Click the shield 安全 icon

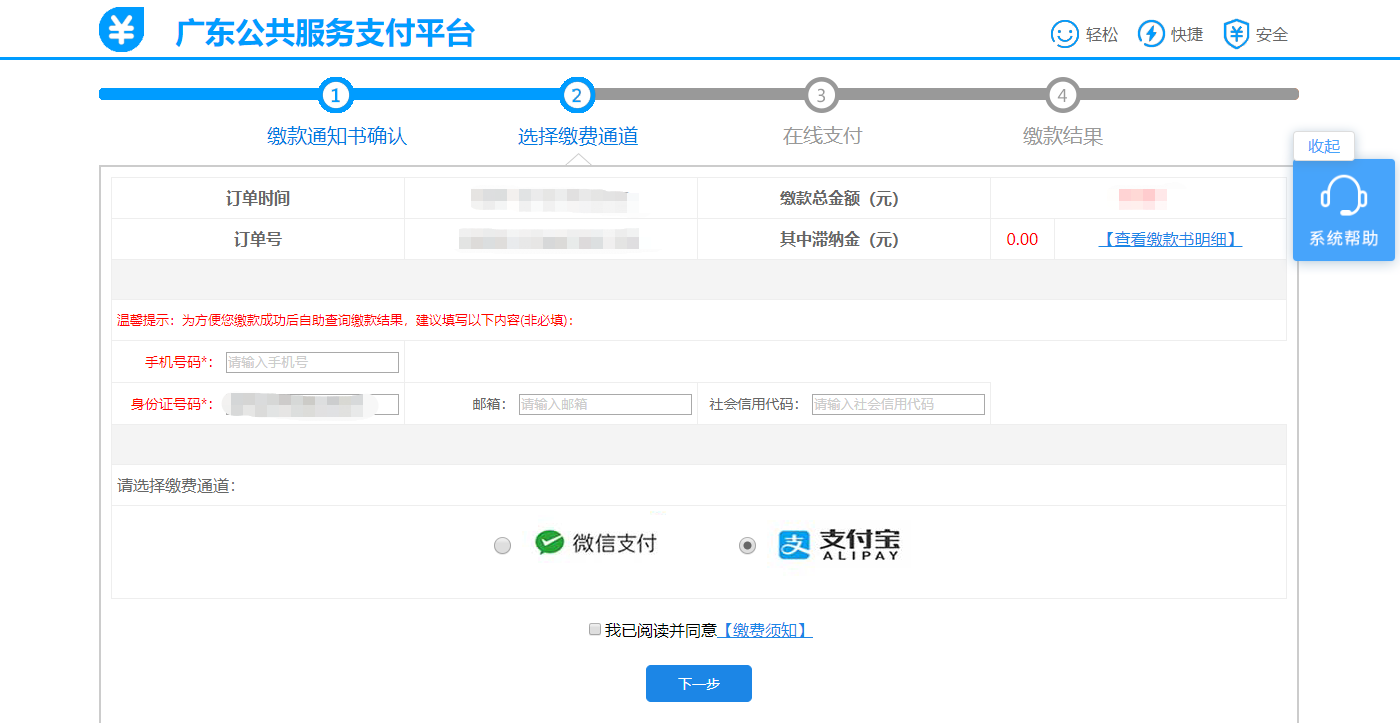[1237, 34]
